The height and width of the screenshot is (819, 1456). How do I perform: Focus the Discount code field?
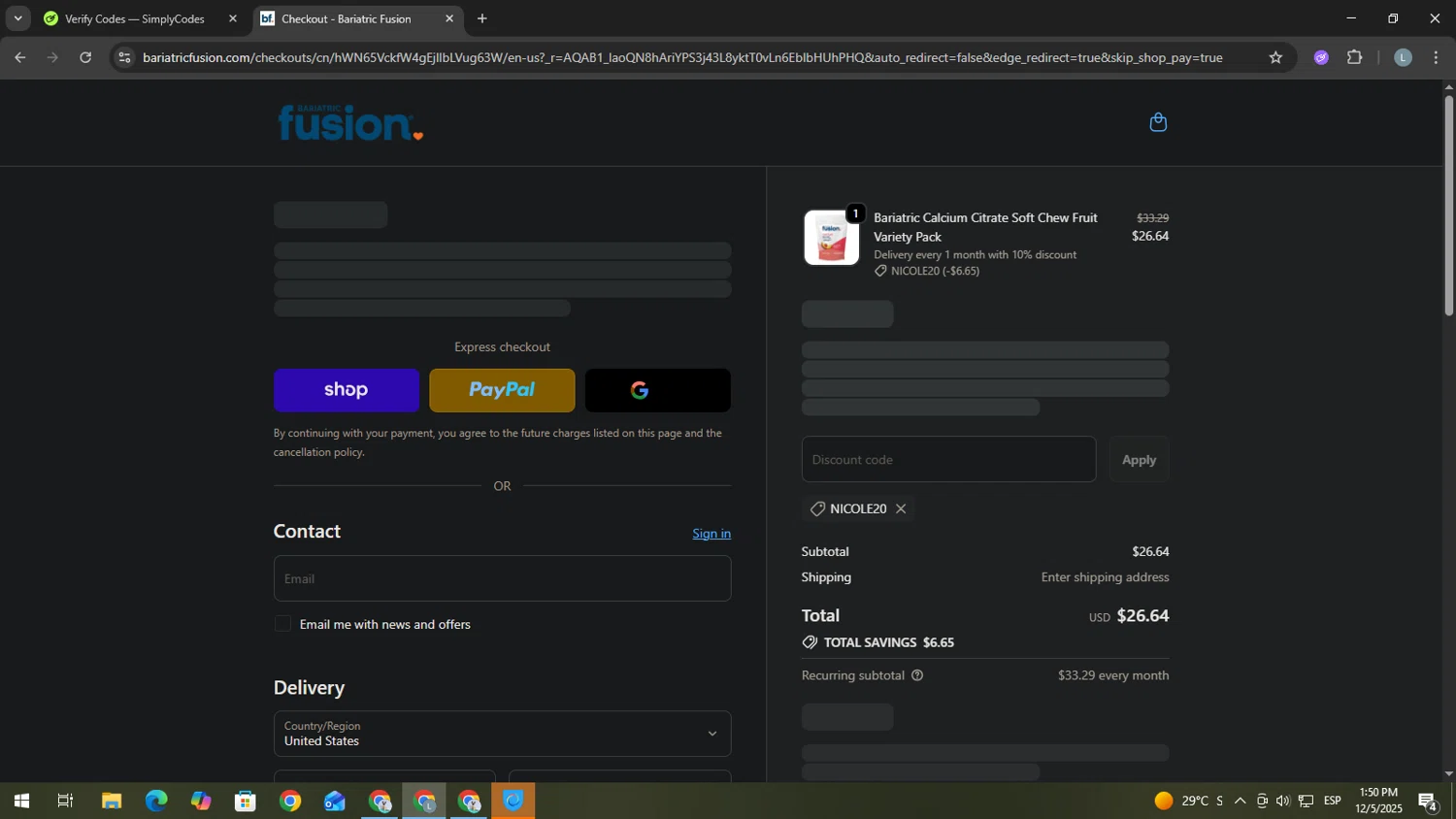click(x=948, y=460)
